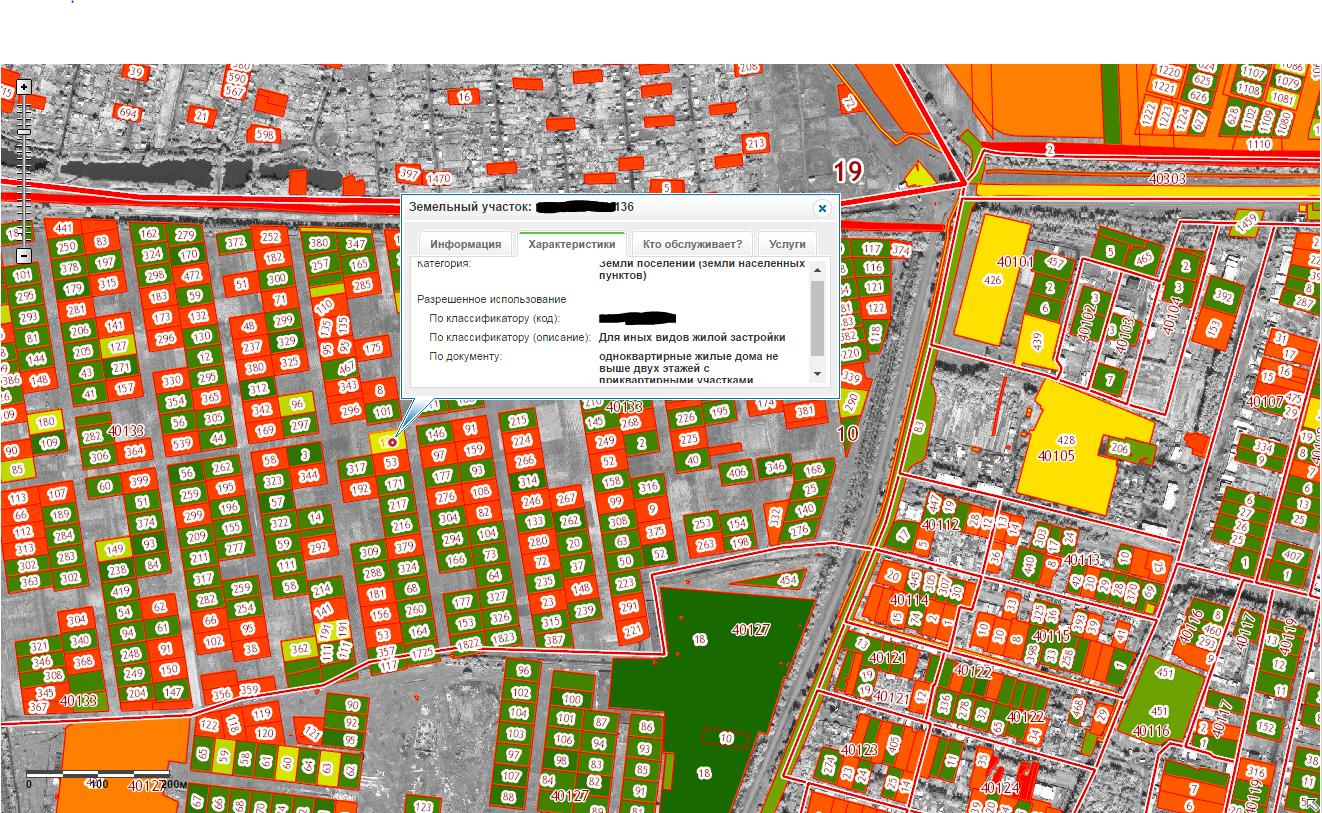Image resolution: width=1322 pixels, height=813 pixels.
Task: Click cadastral quarter label 40123
Action: pyautogui.click(x=859, y=750)
